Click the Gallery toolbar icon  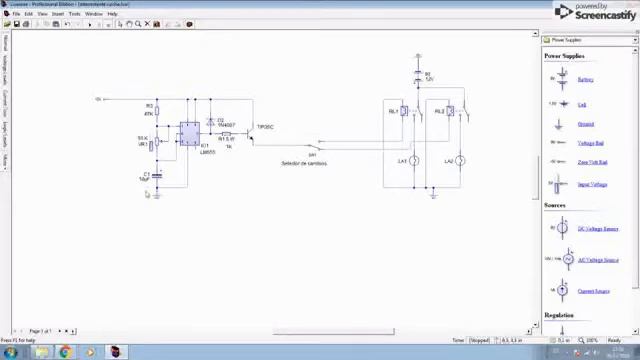click(157, 24)
